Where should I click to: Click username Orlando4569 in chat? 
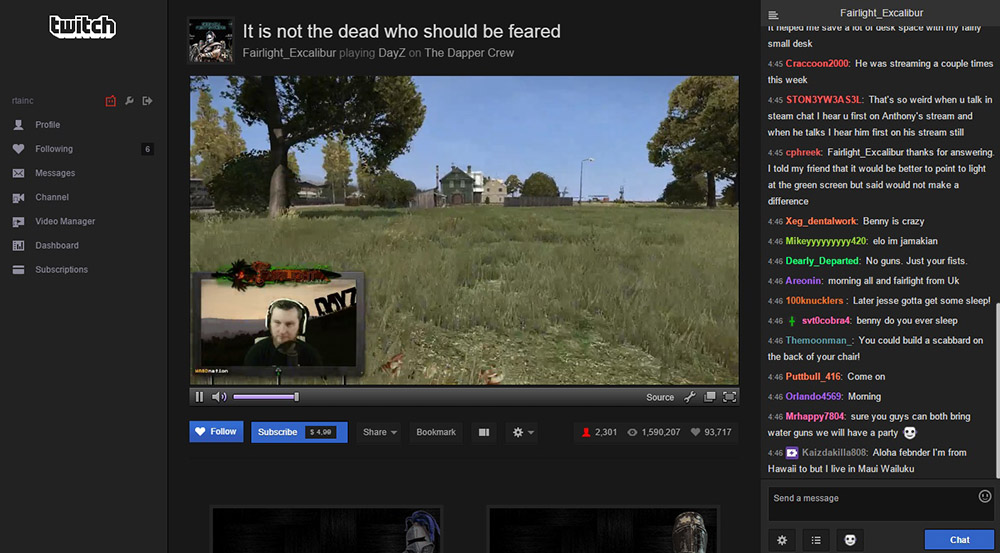(x=814, y=396)
